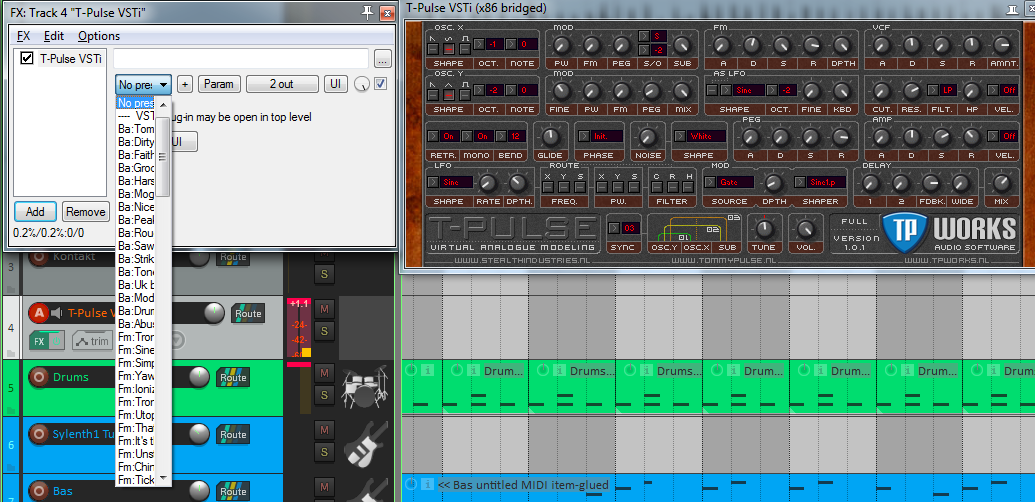Click the trim envelope button
The width and height of the screenshot is (1035, 502).
pyautogui.click(x=92, y=341)
